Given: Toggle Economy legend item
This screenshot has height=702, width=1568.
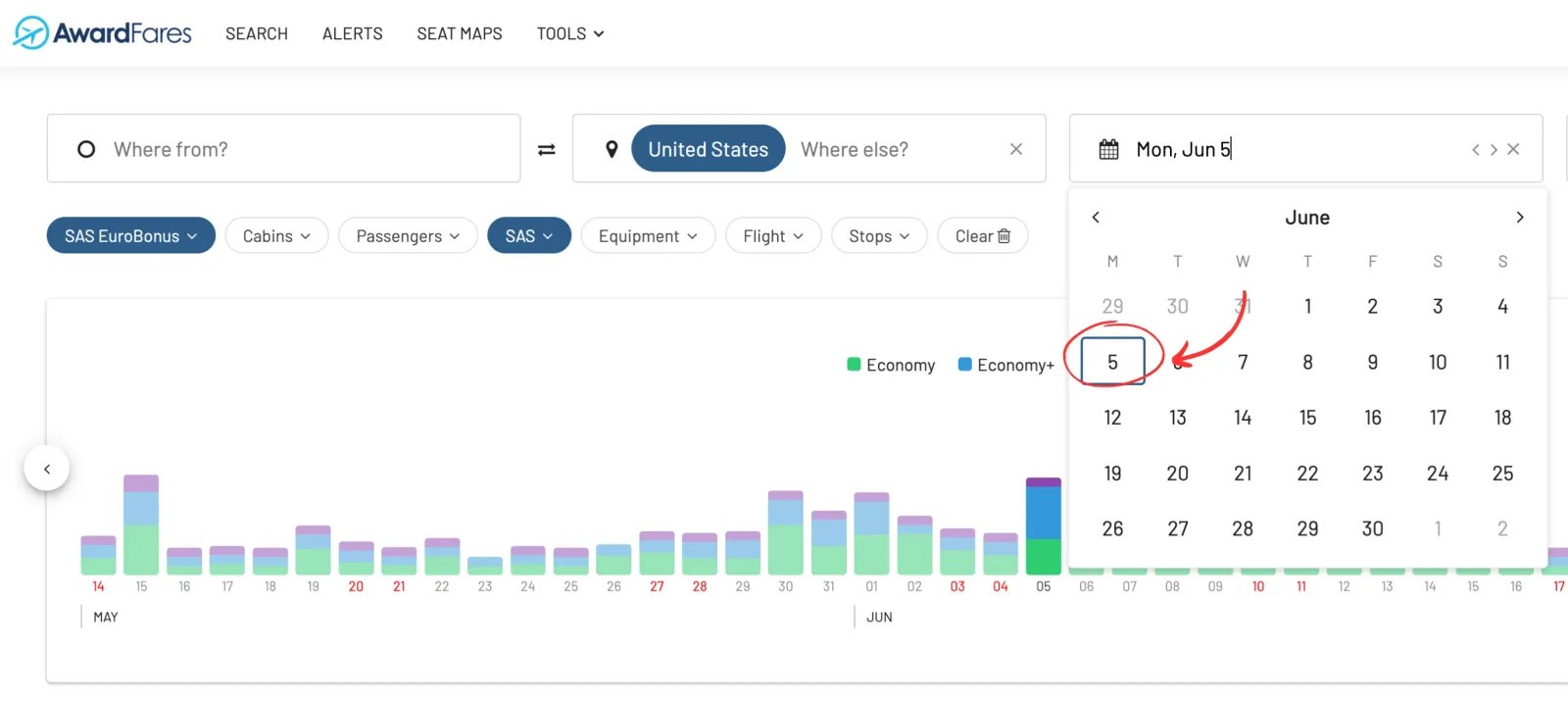Looking at the screenshot, I should (891, 365).
